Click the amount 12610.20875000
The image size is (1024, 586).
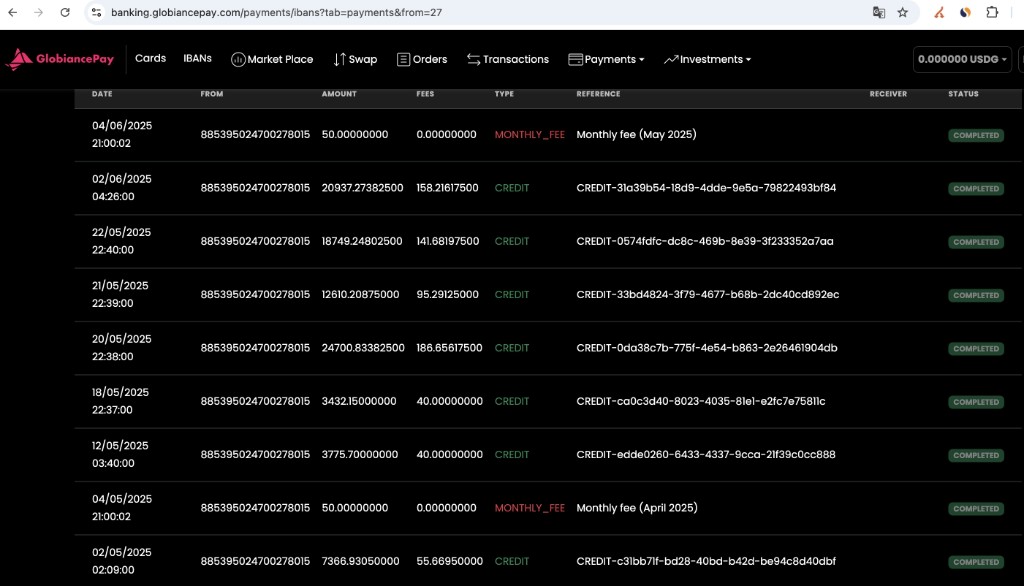tap(360, 295)
